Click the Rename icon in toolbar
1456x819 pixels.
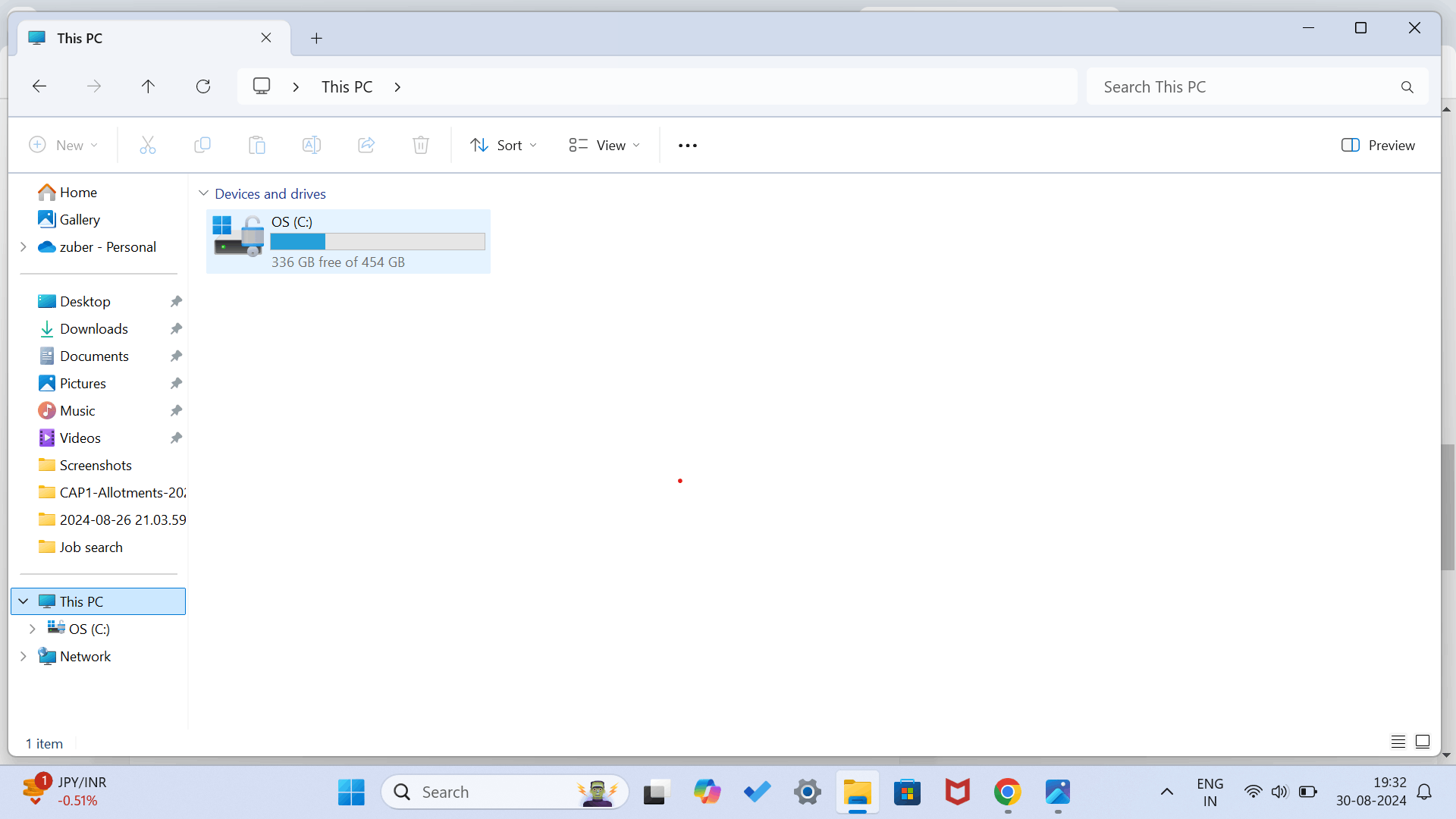pyautogui.click(x=312, y=145)
